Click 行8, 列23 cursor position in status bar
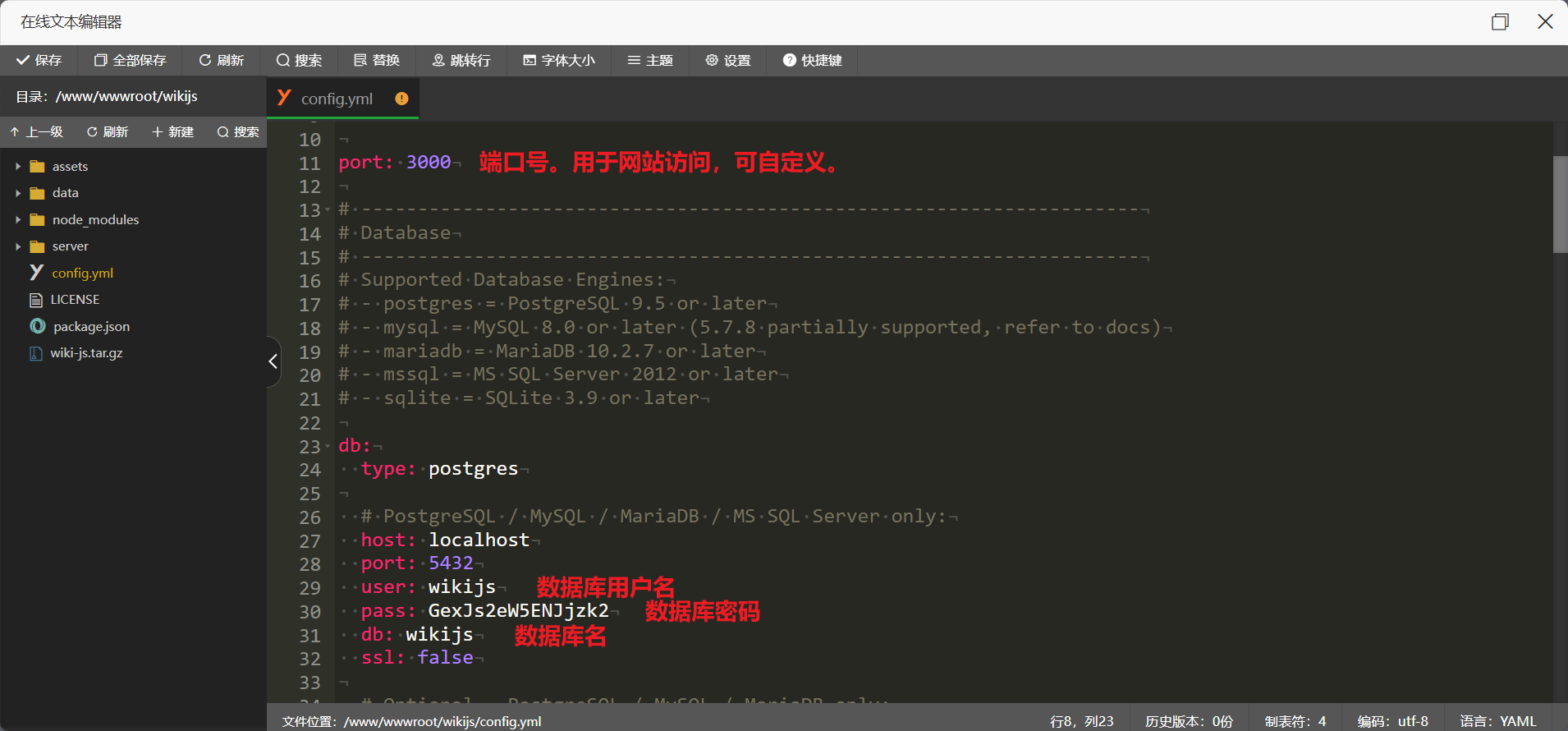Screen dimensions: 1568x731 pos(1082,721)
